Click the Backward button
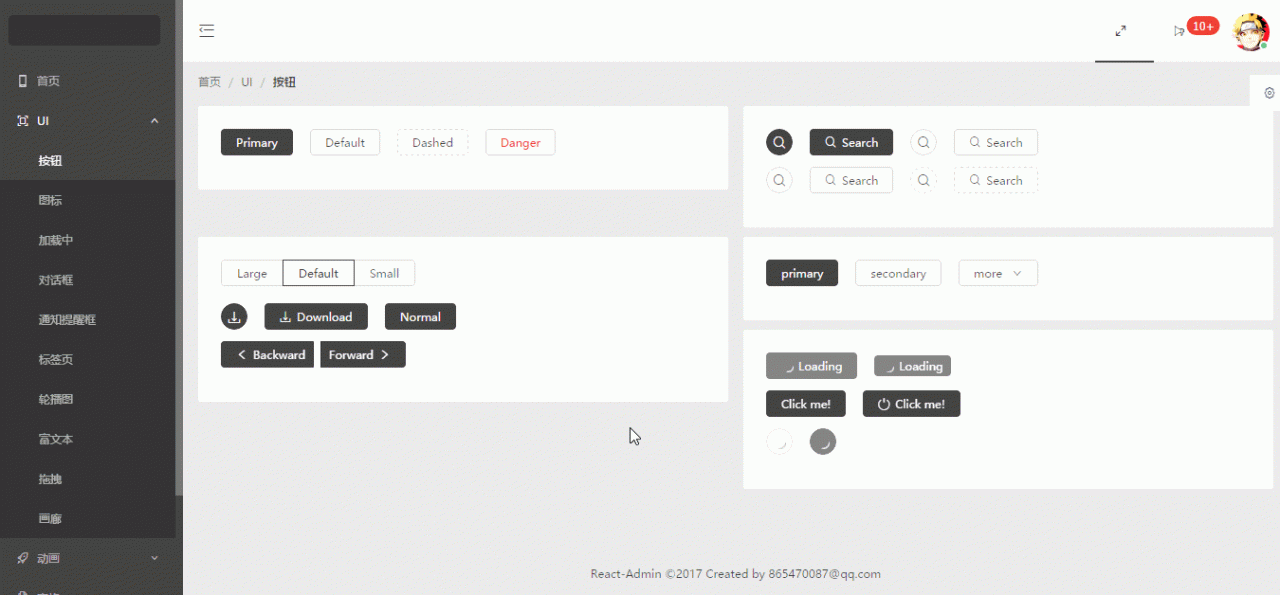 coord(268,355)
